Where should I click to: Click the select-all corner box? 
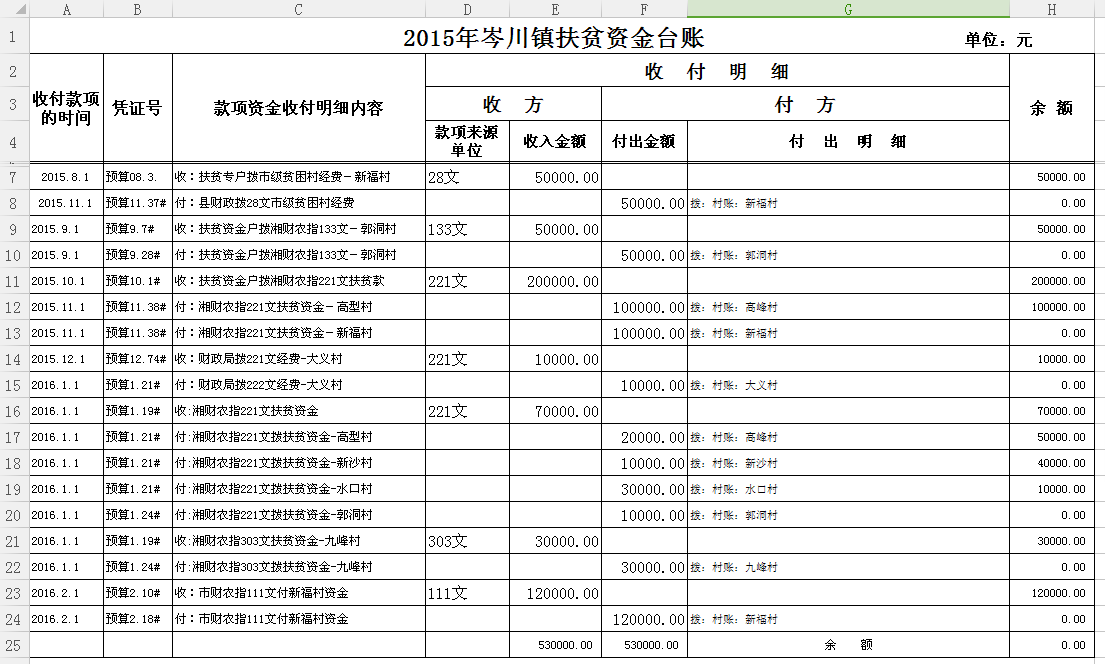(x=14, y=9)
